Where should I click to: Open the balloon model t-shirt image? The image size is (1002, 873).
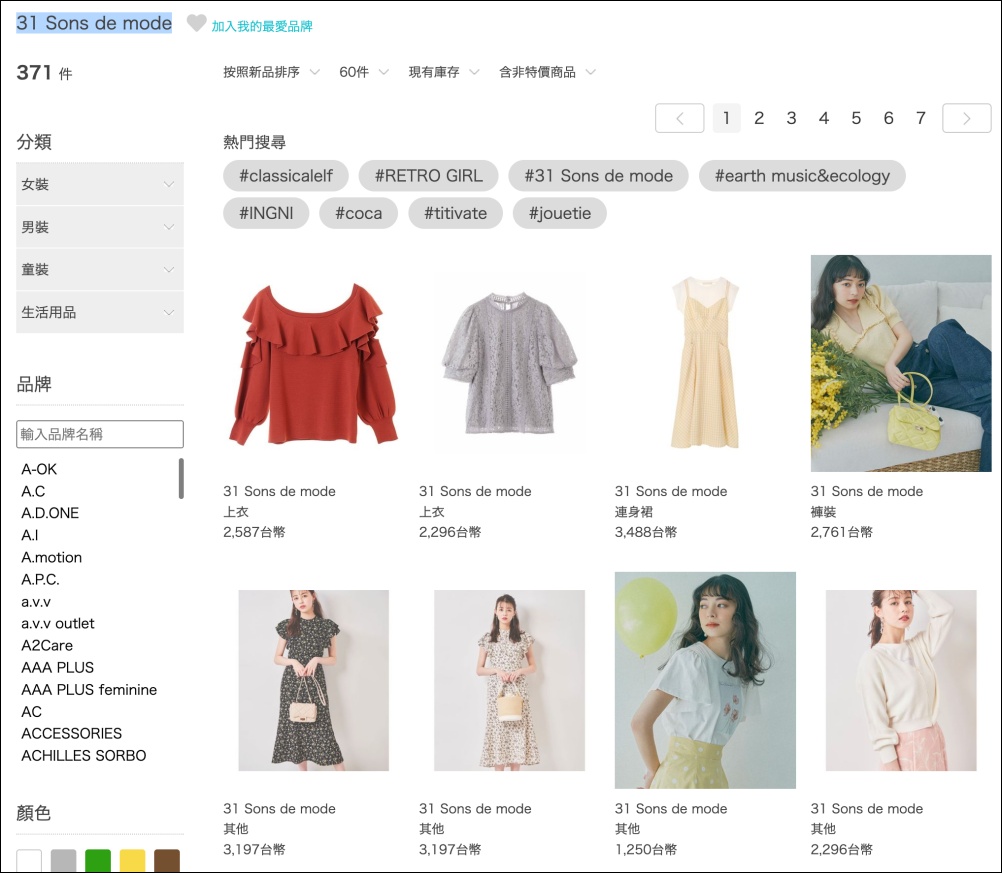[705, 680]
